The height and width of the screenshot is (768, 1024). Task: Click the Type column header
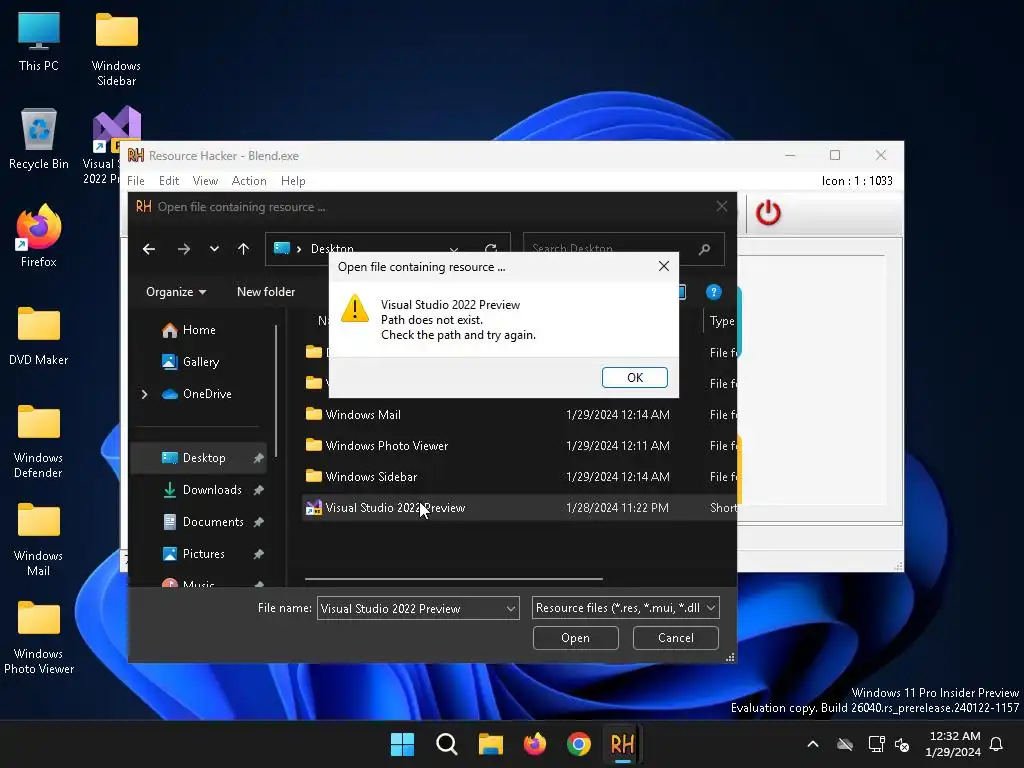coord(722,321)
